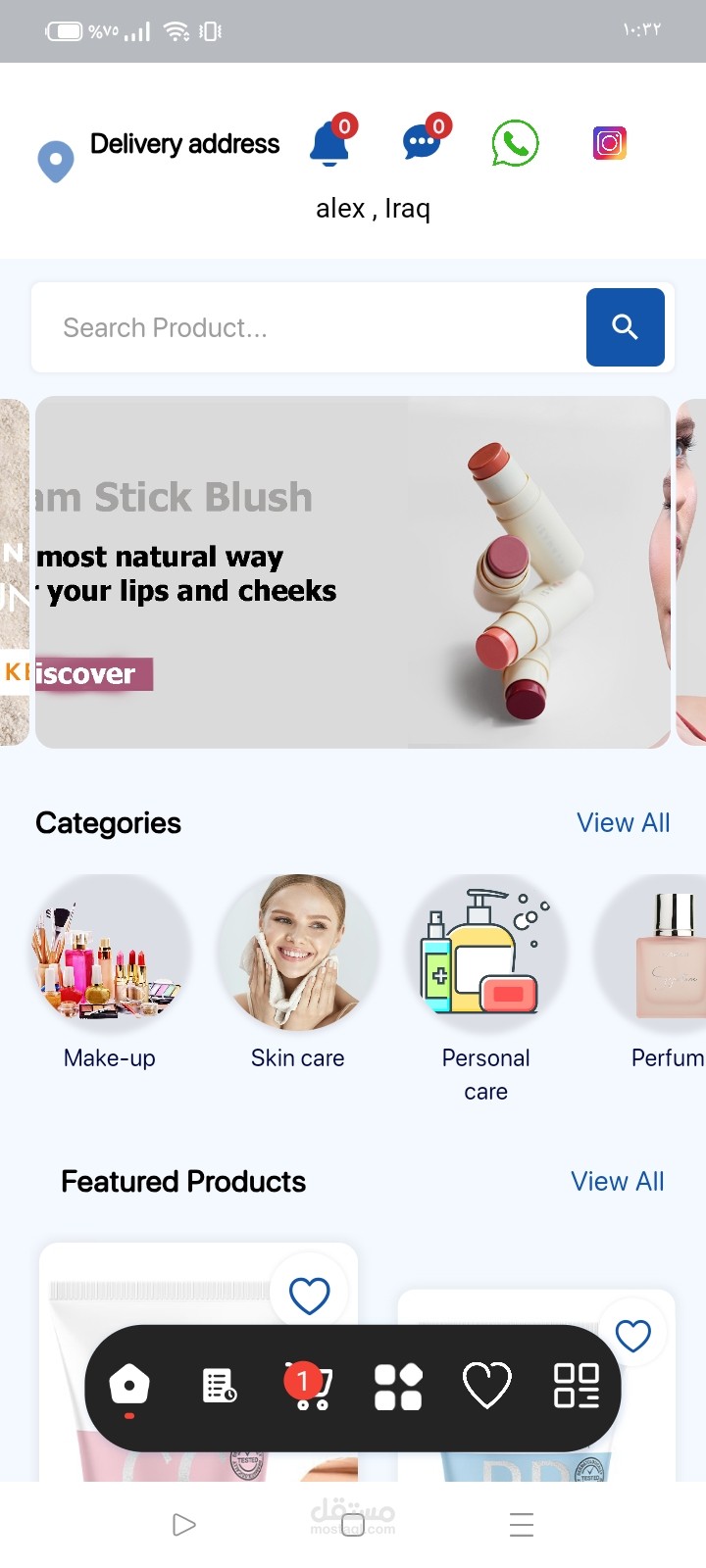Open wishlist heart in bottom bar
706x1568 pixels.
486,1386
